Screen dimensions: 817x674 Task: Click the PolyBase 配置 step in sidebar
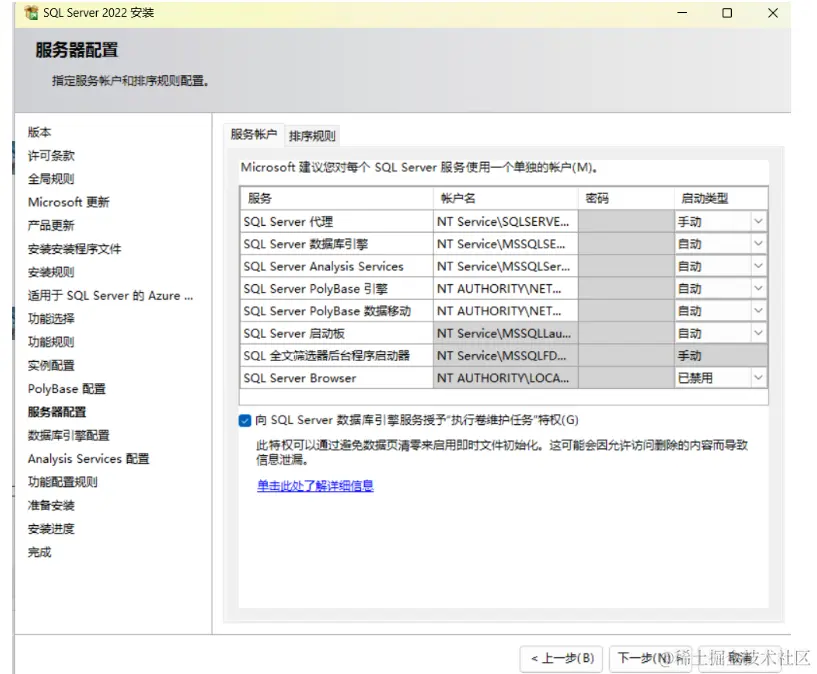pos(67,389)
